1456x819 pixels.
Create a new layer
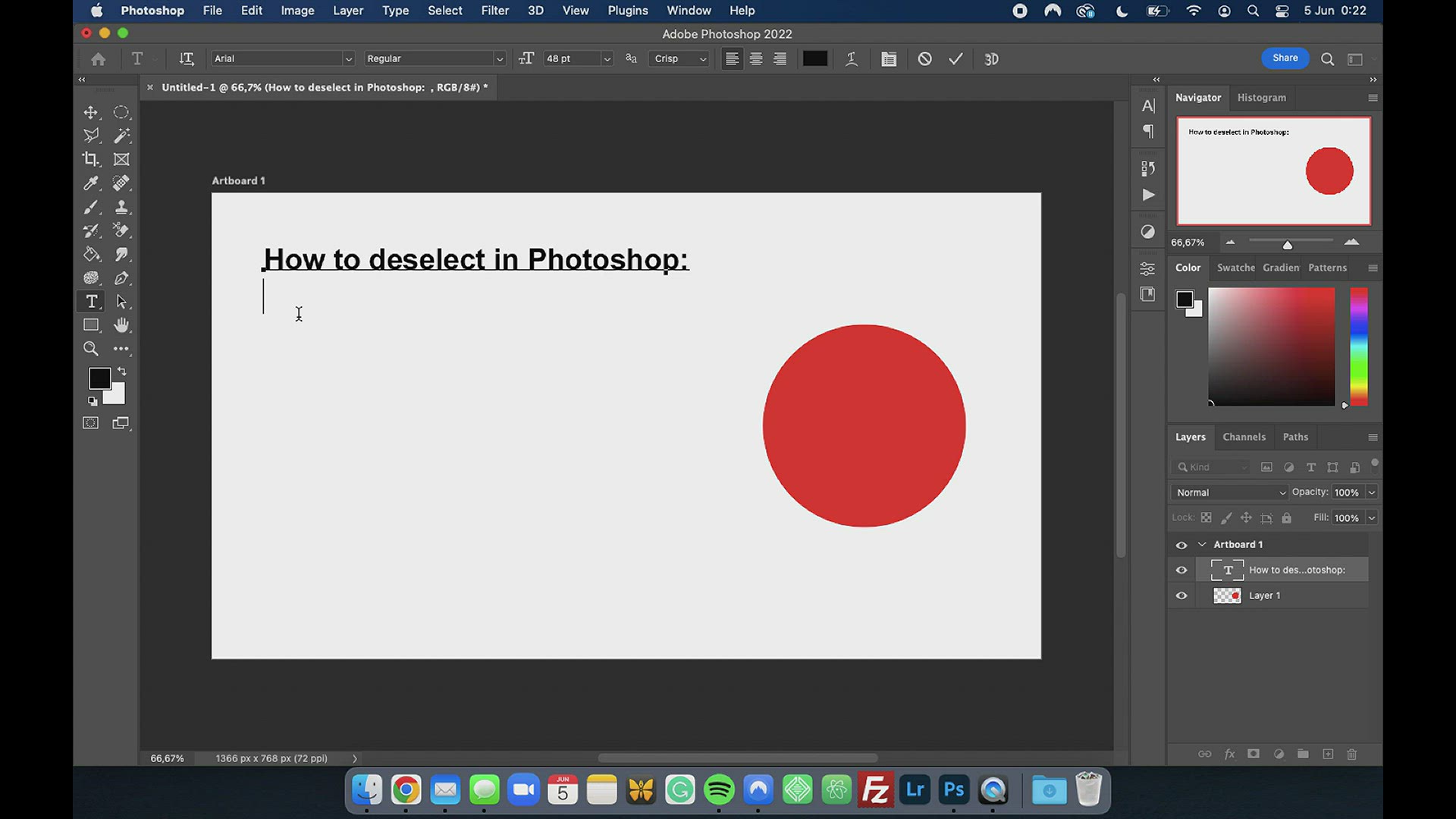coord(1328,754)
